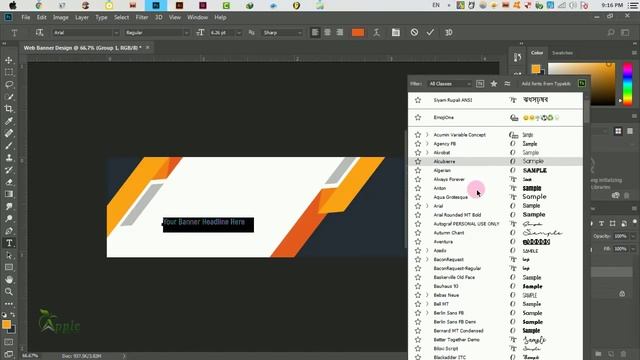Align text right

coord(340,33)
